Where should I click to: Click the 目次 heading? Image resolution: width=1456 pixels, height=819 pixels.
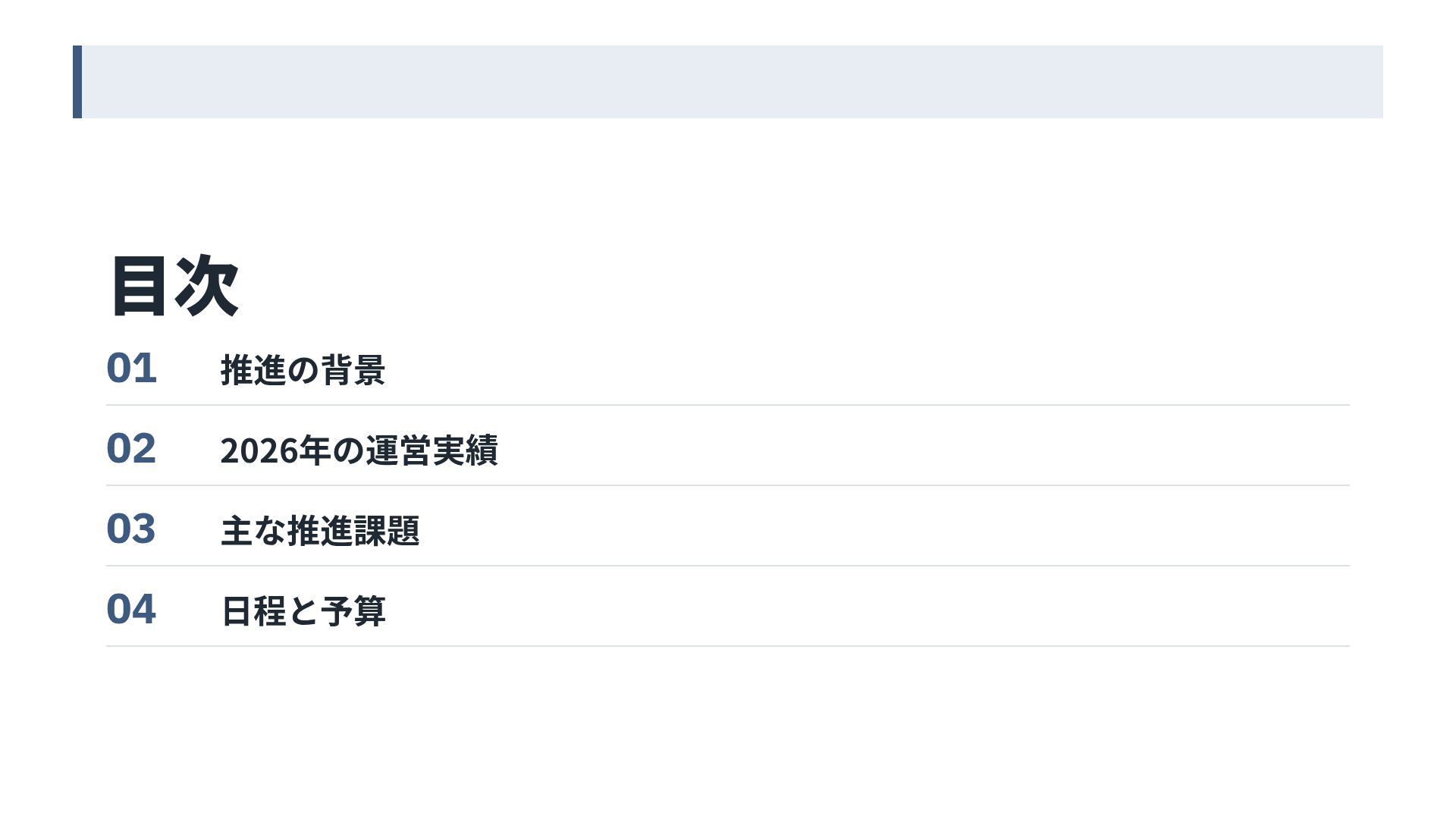click(x=175, y=286)
